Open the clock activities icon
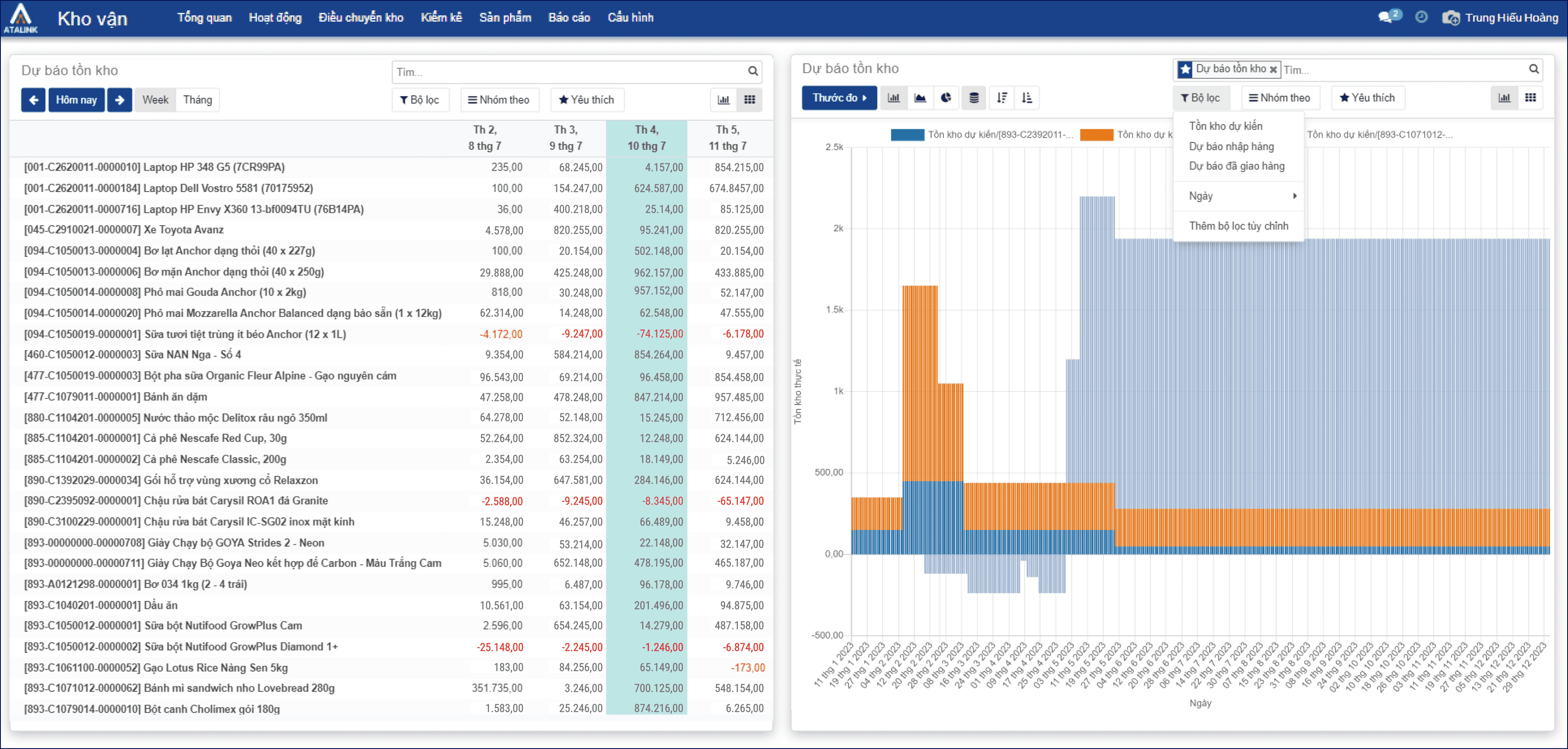This screenshot has width=1568, height=749. [1421, 17]
